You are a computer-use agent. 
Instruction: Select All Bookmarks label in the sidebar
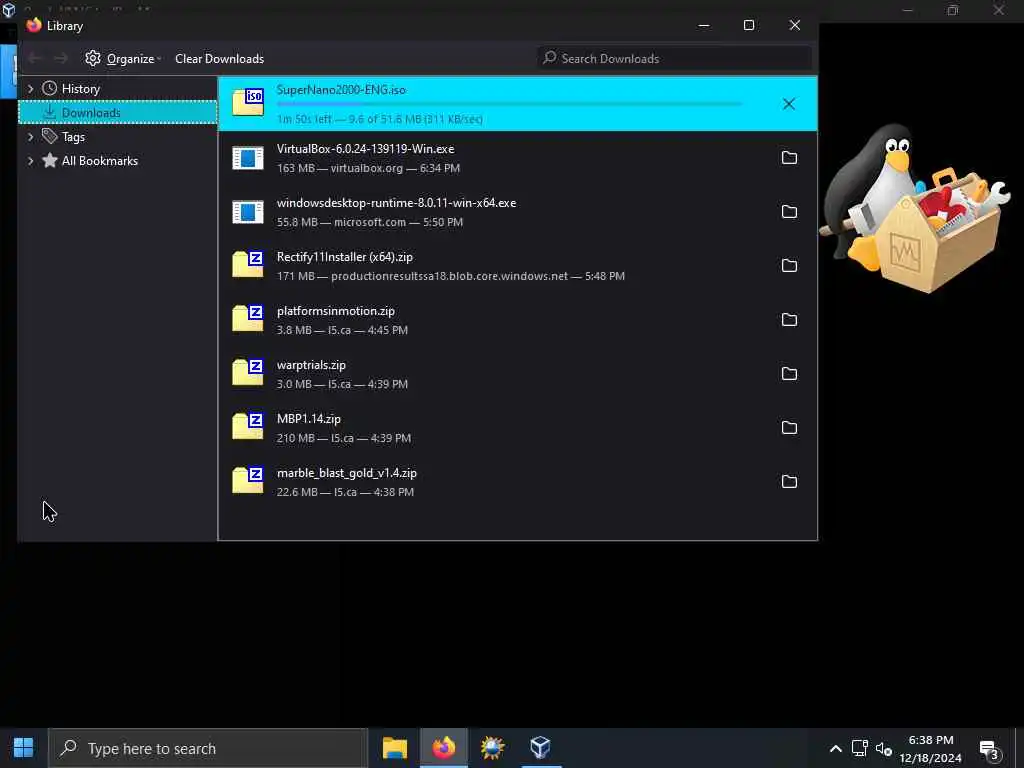coord(100,161)
